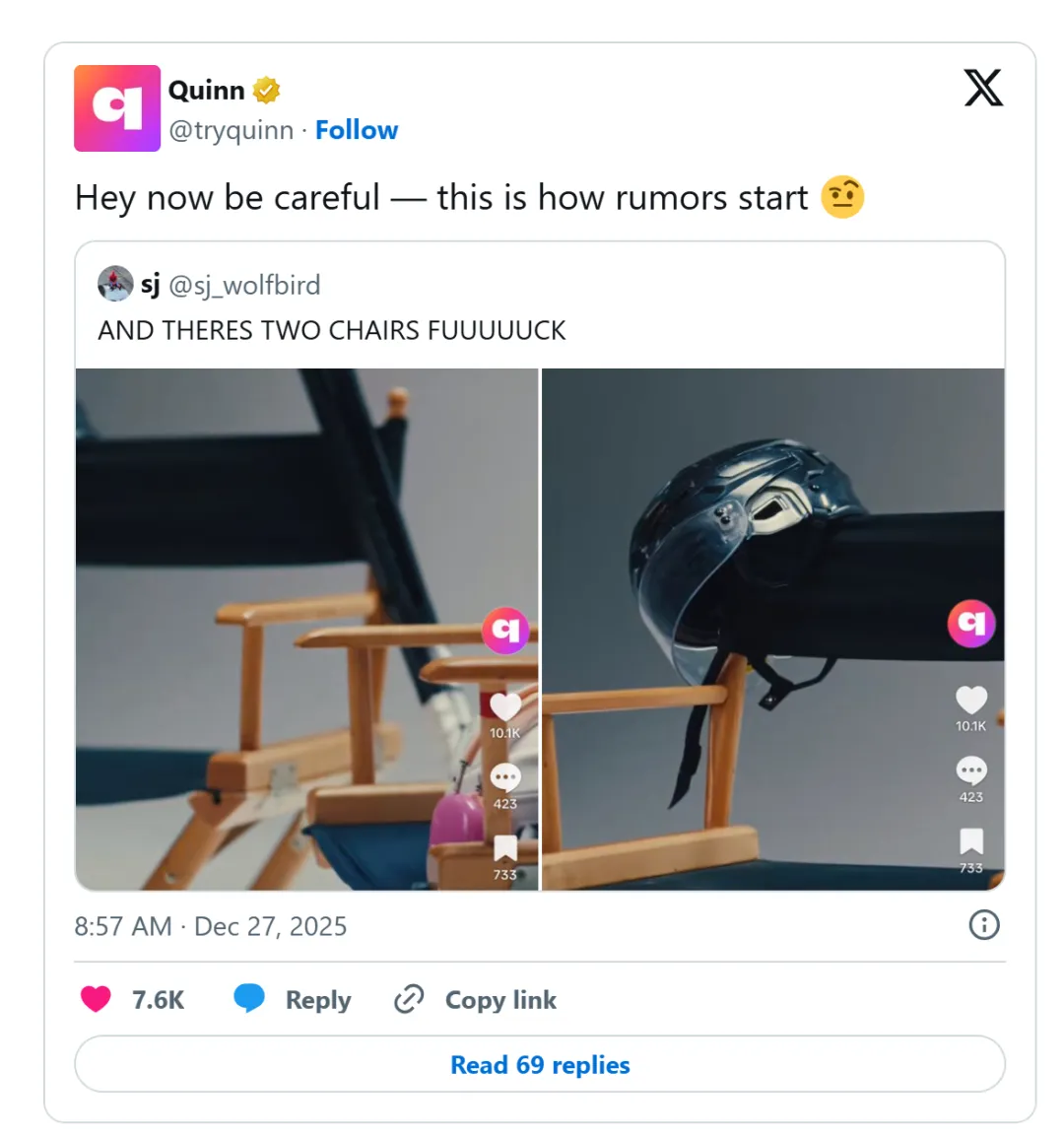Click the blue reply bubble icon
The height and width of the screenshot is (1136, 1064).
click(249, 998)
